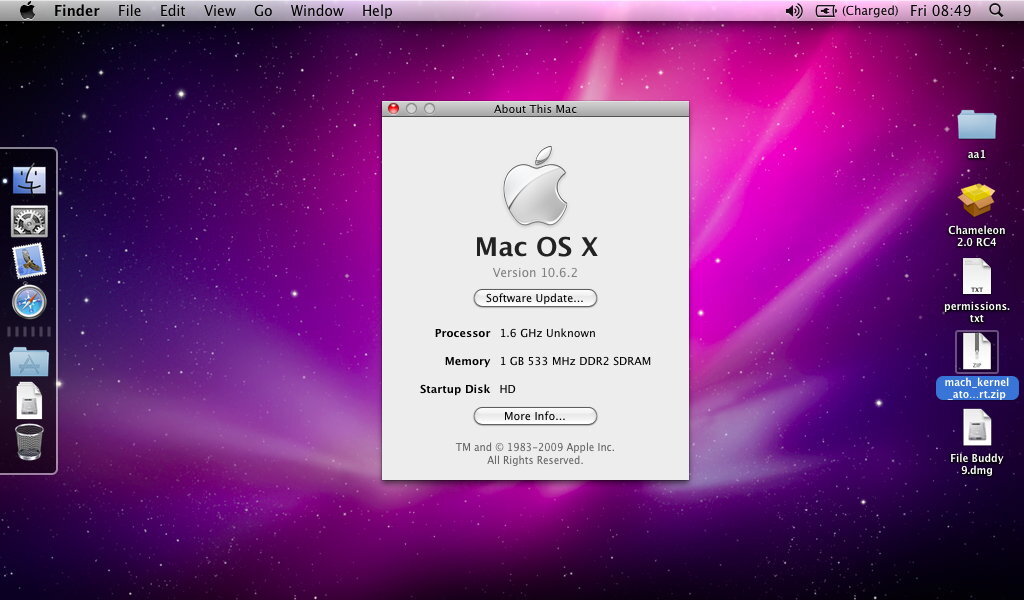Select the permissions.txt file icon
The height and width of the screenshot is (600, 1024).
click(x=976, y=277)
